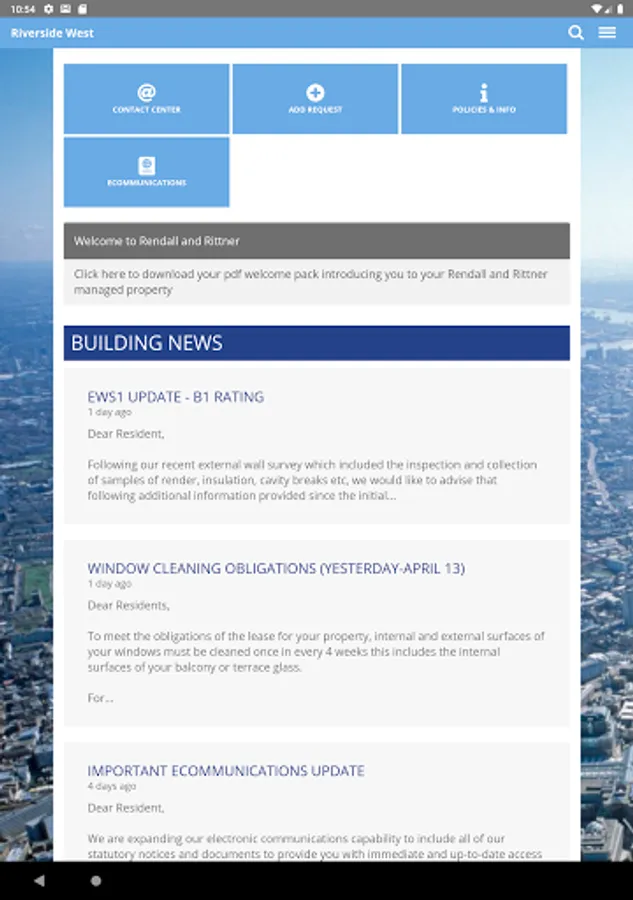Click '1 day ago' under EWS1 Update
Viewport: 633px width, 900px height.
pos(110,412)
